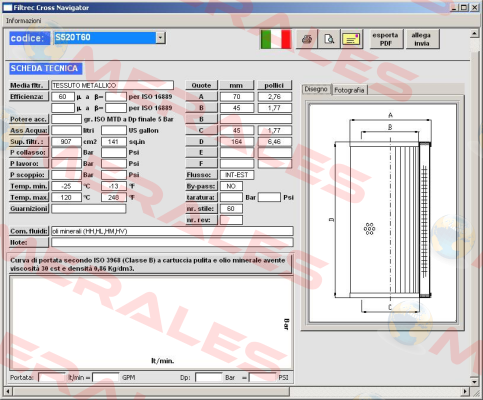
Task: Click the GPM input field
Action: tap(106, 378)
